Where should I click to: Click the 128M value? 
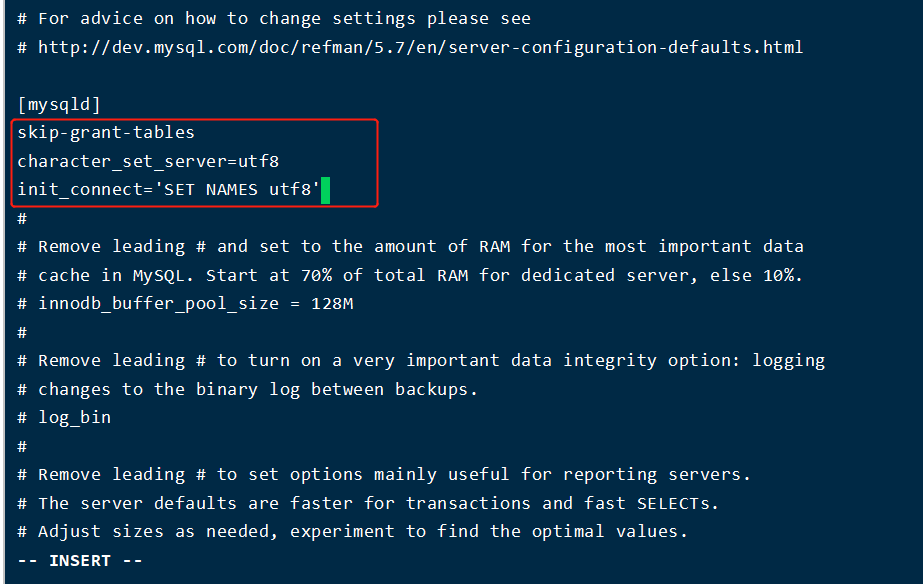332,304
